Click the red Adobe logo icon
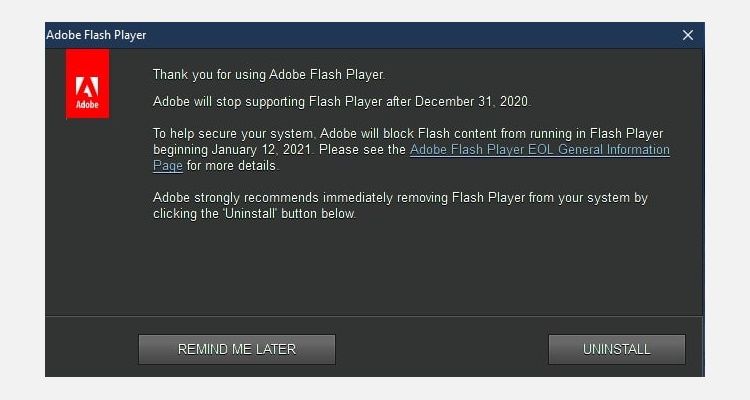 tap(87, 85)
